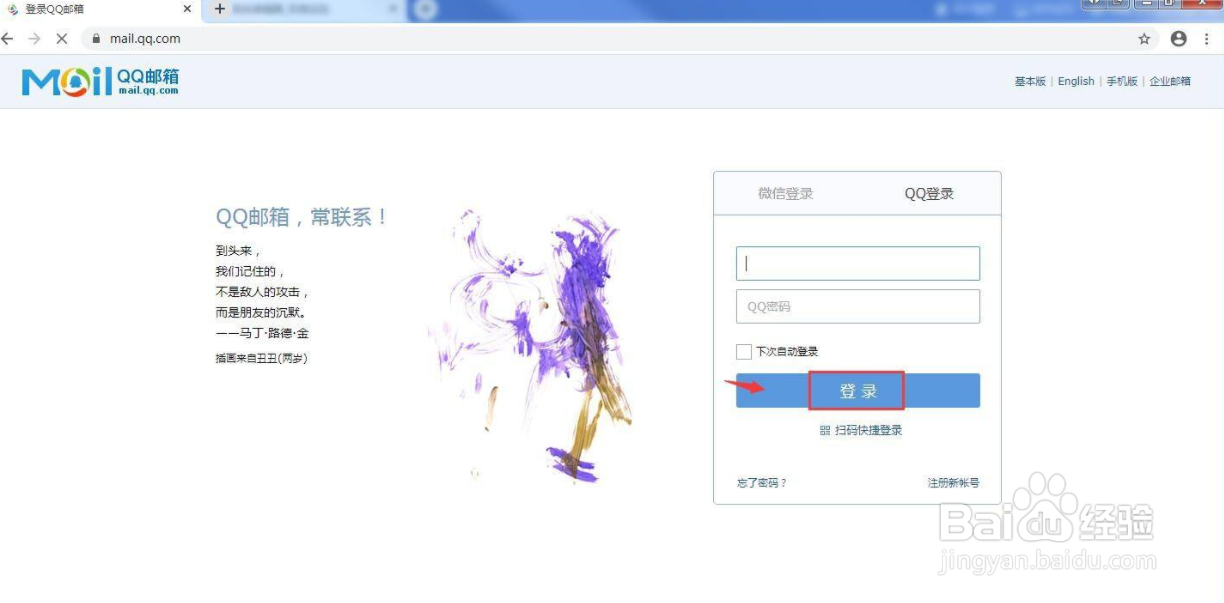Viewport: 1224px width, 603px height.
Task: Bookmark this page with the star icon
Action: point(1144,39)
